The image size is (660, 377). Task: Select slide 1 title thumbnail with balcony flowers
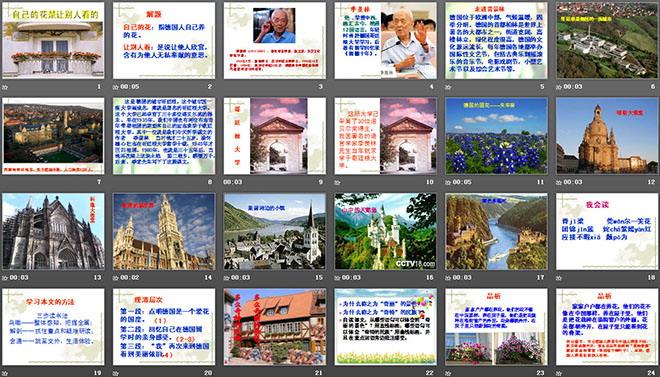tap(53, 40)
